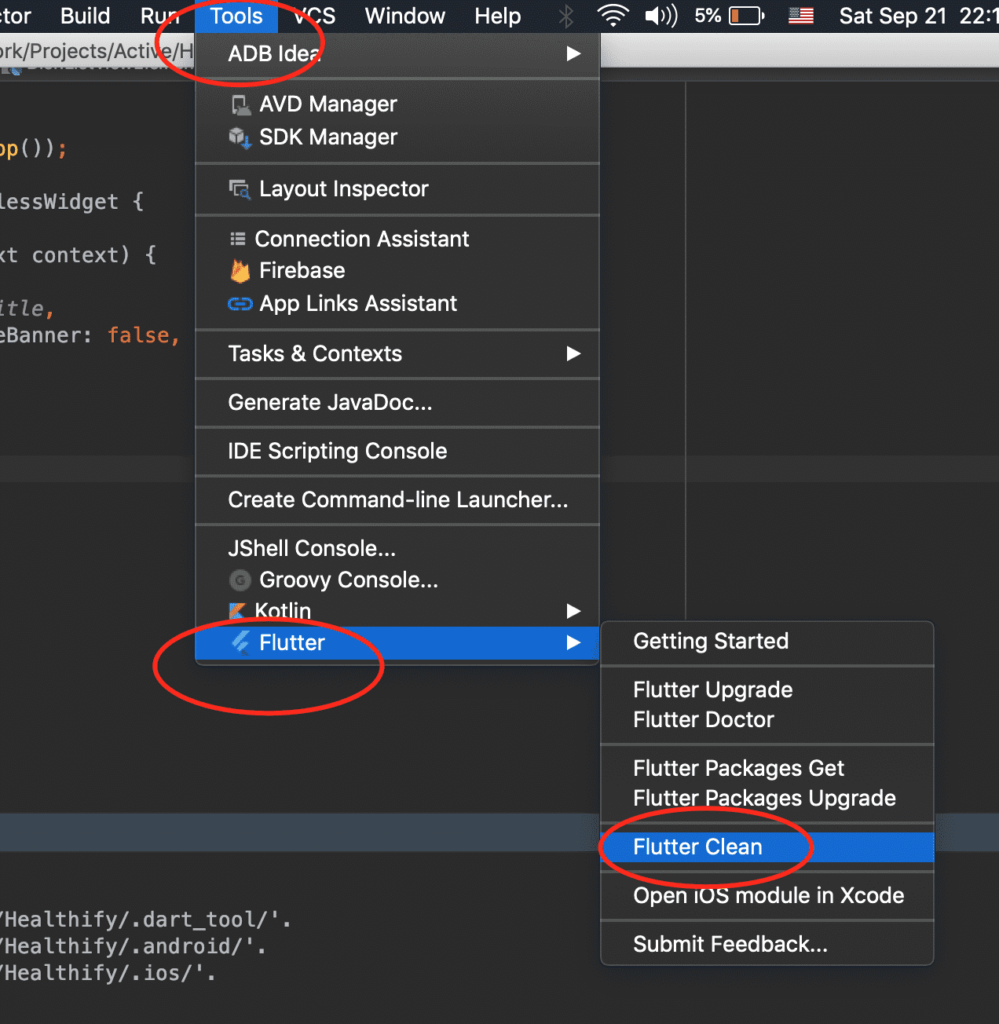Click 'lessWidget {' code line
Screen dimensions: 999x1024
(x=72, y=202)
